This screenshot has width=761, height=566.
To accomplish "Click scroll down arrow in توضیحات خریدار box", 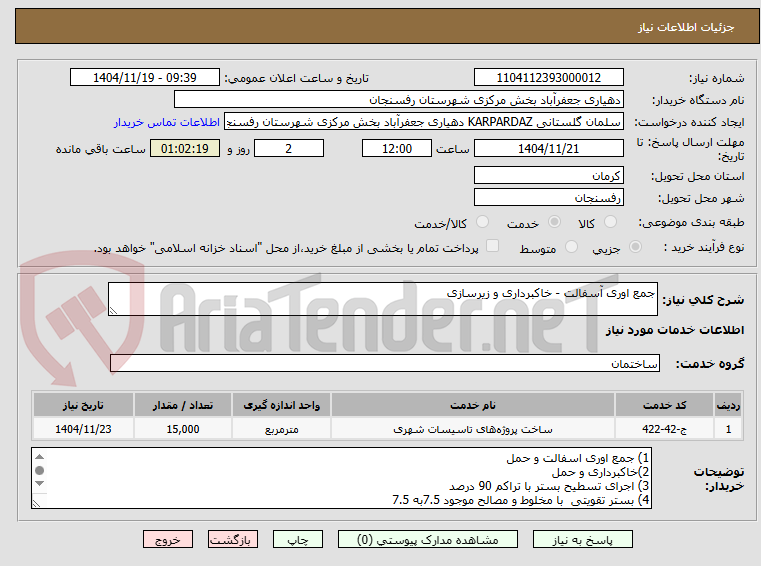I will point(40,483).
